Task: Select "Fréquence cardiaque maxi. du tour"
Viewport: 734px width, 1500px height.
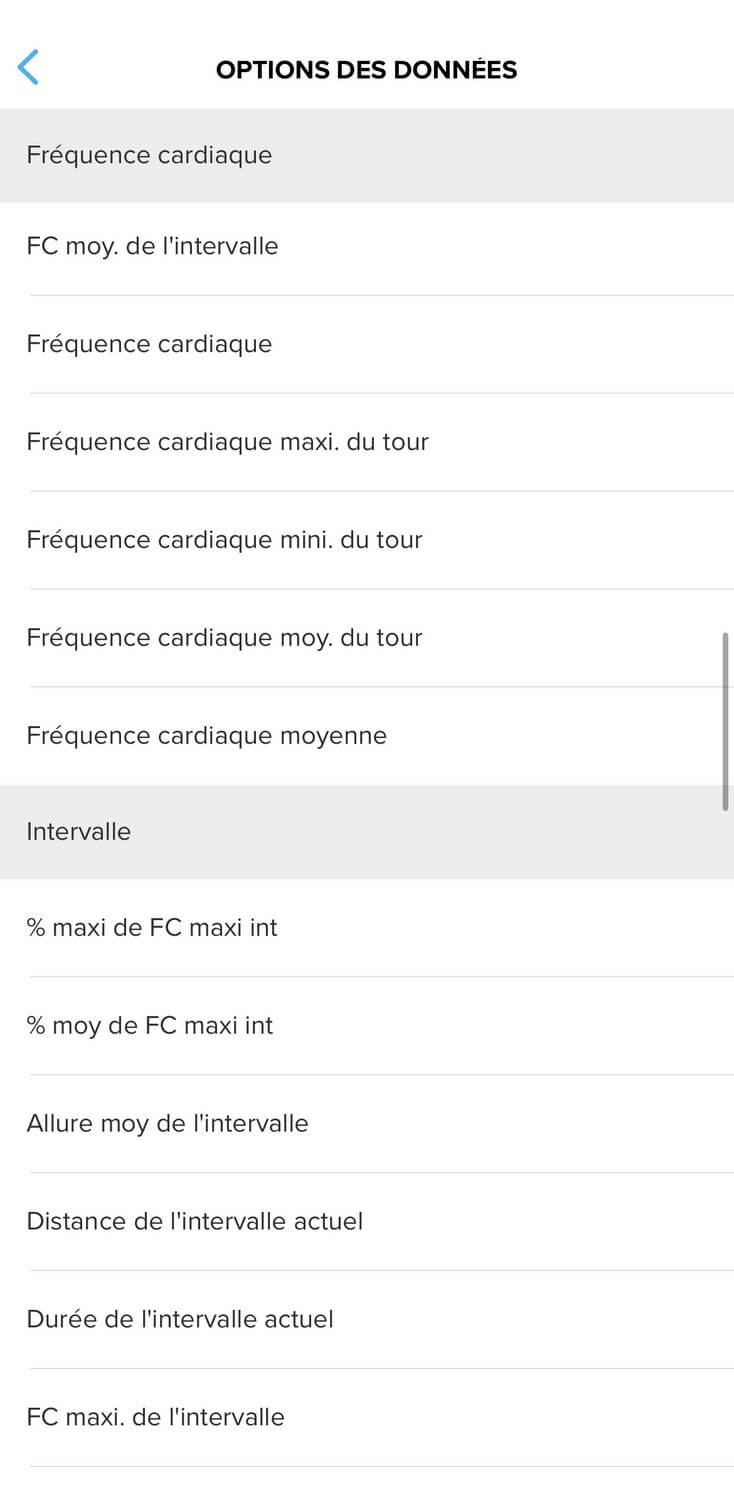Action: (x=227, y=442)
